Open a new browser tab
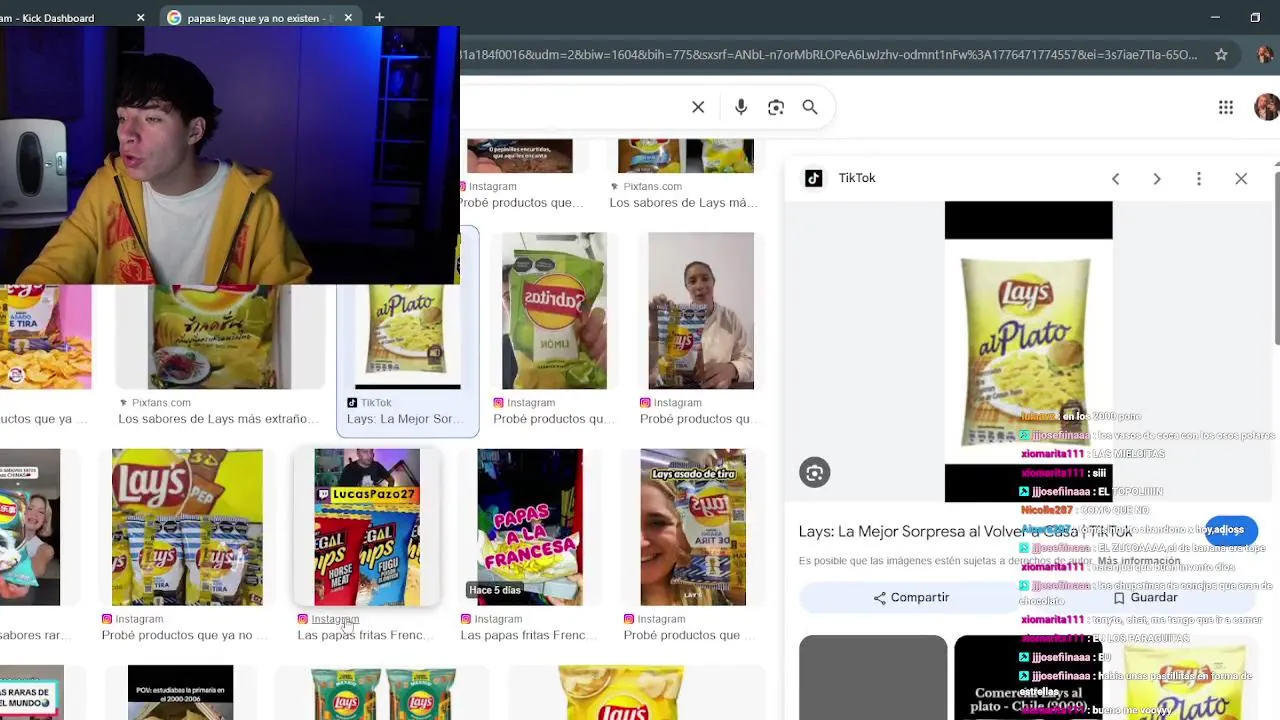Screen dimensions: 1280x720 [379, 17]
